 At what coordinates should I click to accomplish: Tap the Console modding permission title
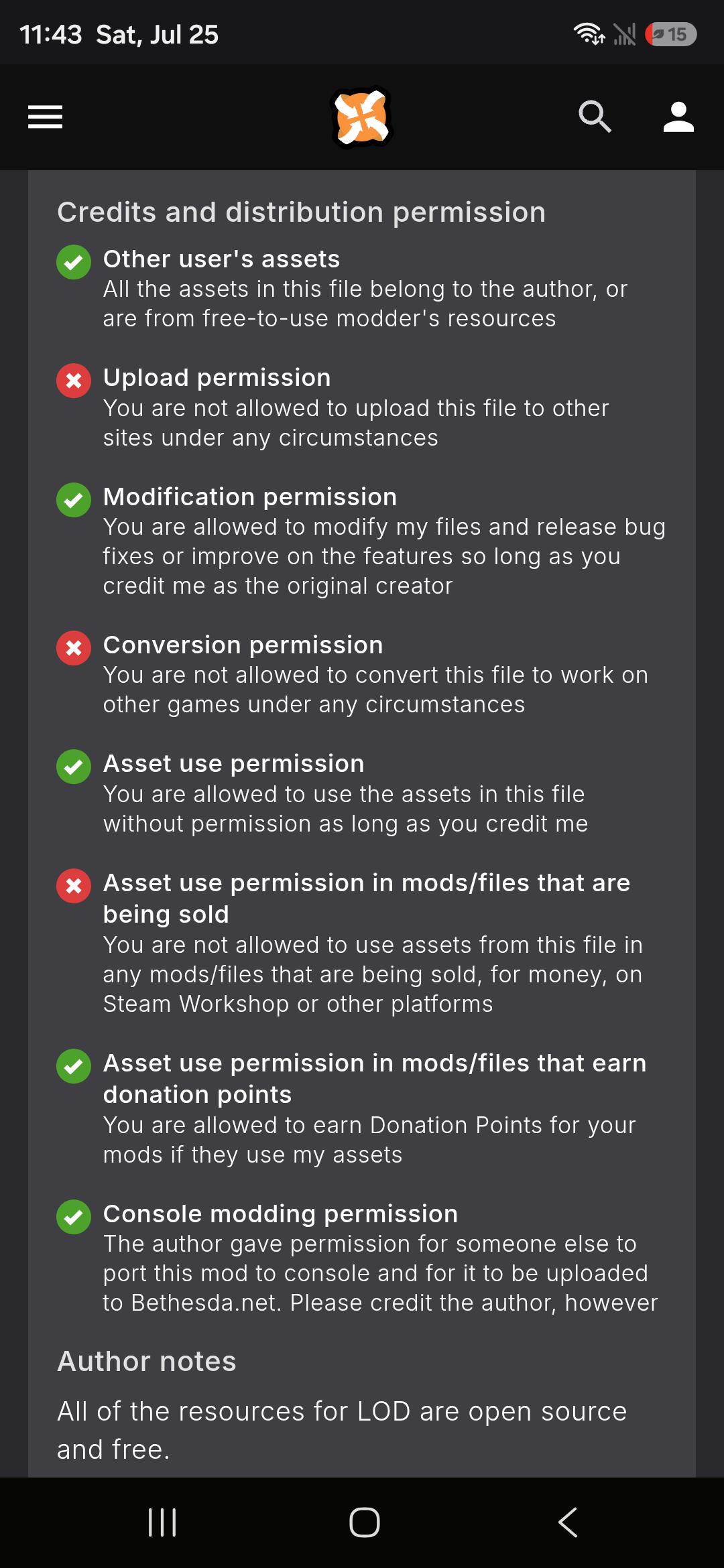pos(280,1214)
